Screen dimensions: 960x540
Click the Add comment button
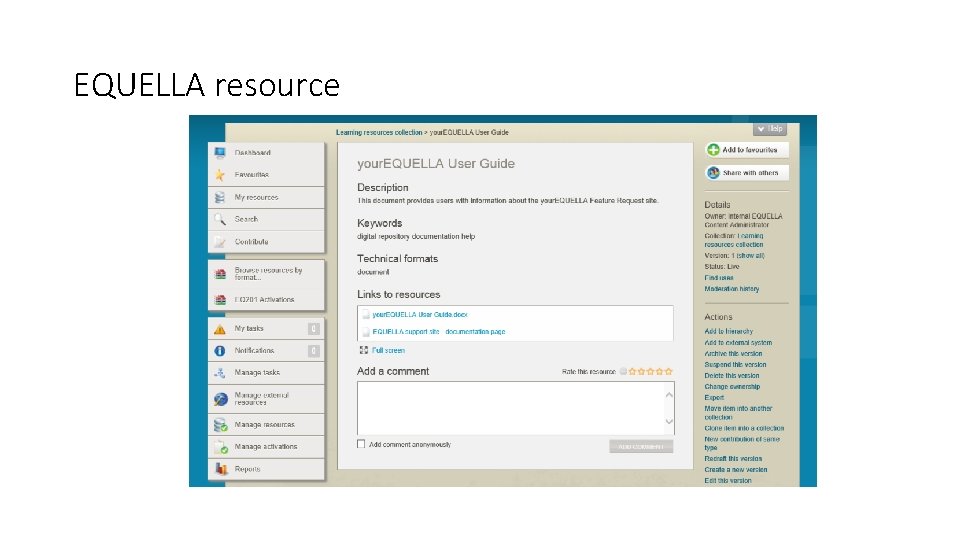(641, 446)
